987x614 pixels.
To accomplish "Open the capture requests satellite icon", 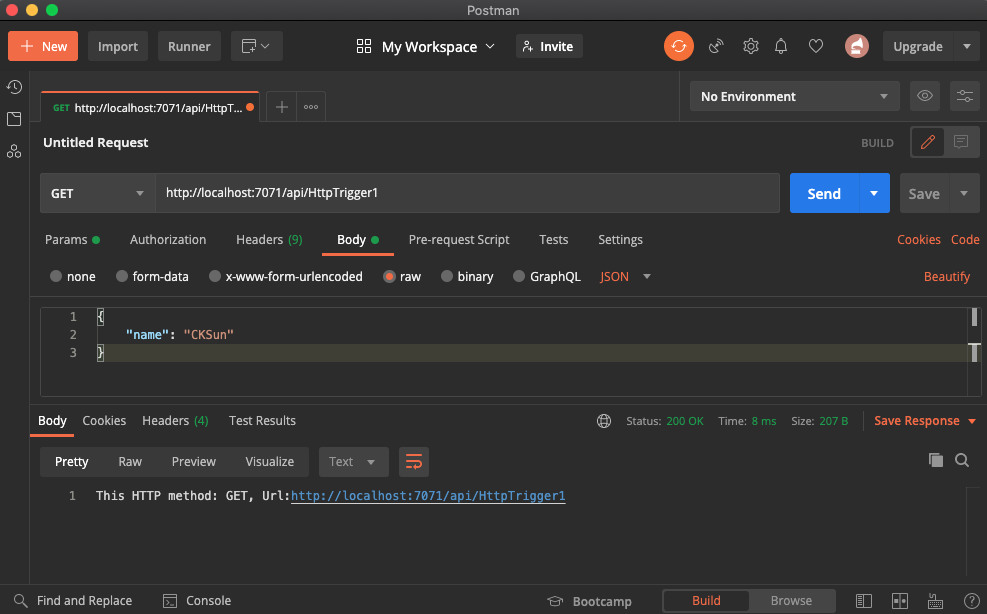I will [x=716, y=46].
